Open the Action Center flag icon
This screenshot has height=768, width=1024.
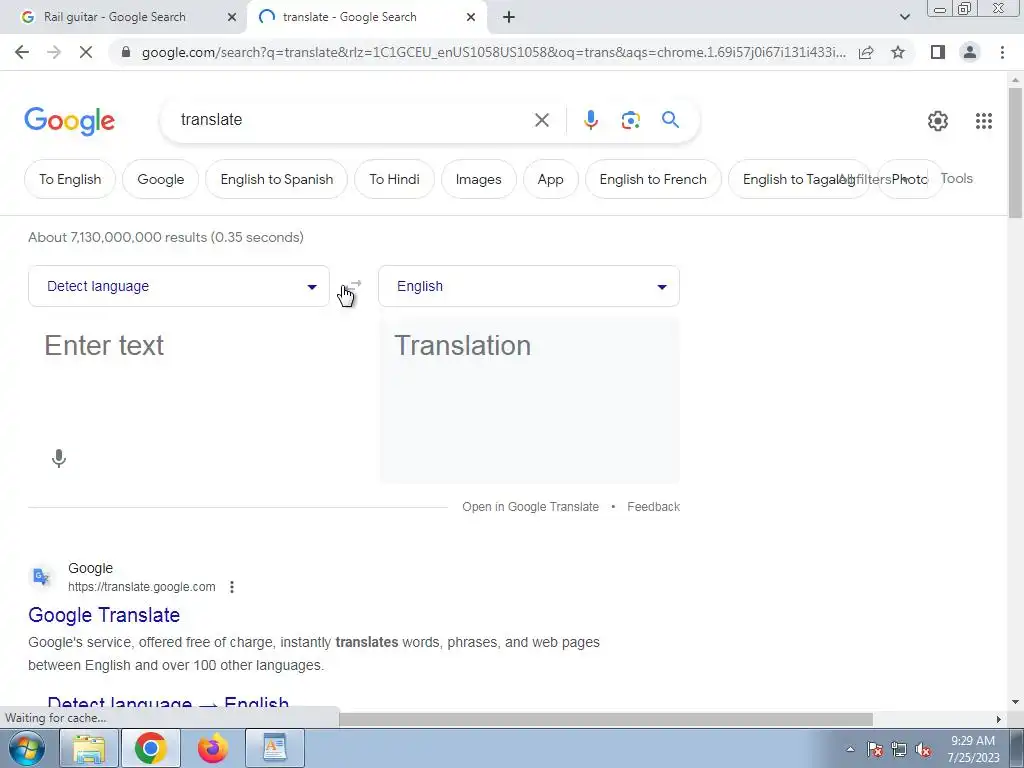point(874,750)
